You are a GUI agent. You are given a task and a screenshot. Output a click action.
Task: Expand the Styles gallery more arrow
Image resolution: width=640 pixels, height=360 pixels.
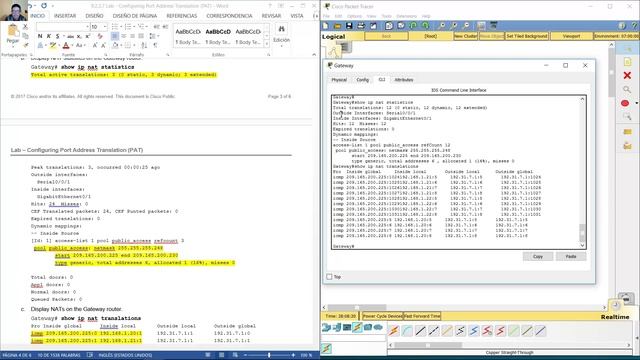pos(267,44)
